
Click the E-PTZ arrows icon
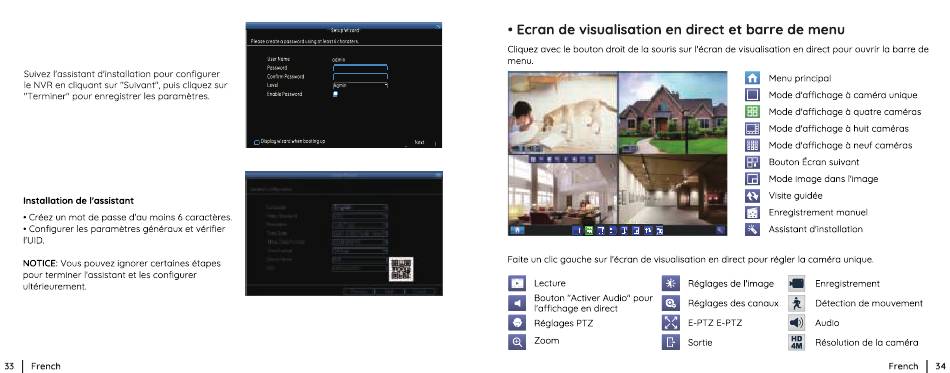point(669,323)
